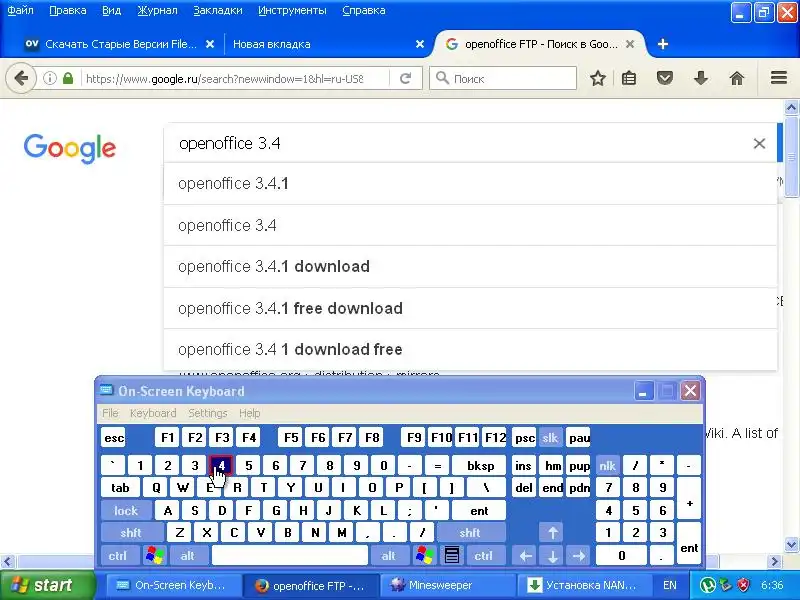Click the down arrow key on On-Screen Keyboard
The height and width of the screenshot is (600, 800).
[553, 556]
